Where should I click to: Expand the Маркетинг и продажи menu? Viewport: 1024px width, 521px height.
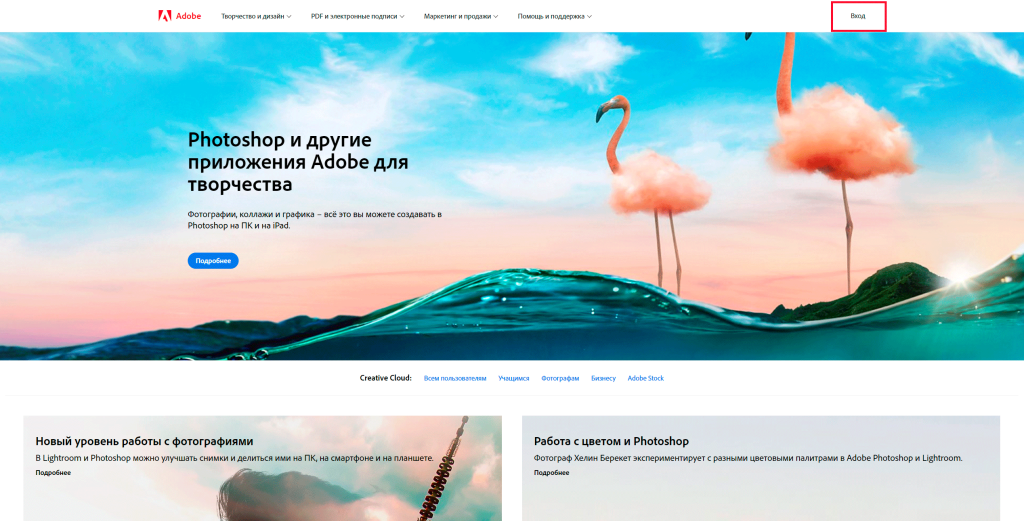[x=461, y=16]
